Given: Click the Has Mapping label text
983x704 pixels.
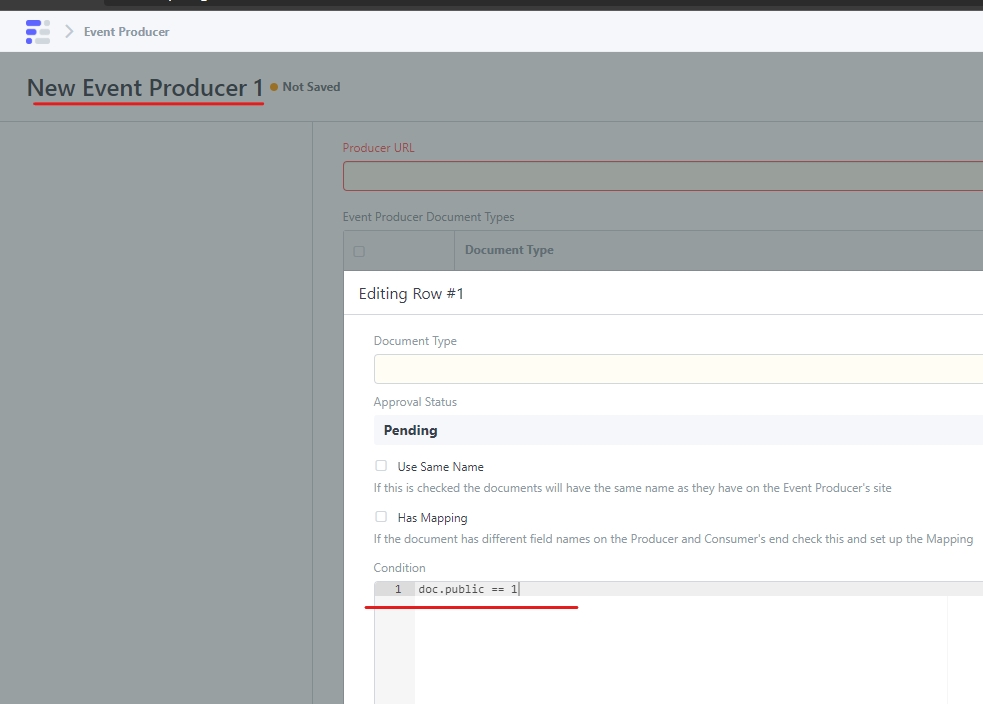Looking at the screenshot, I should (432, 518).
